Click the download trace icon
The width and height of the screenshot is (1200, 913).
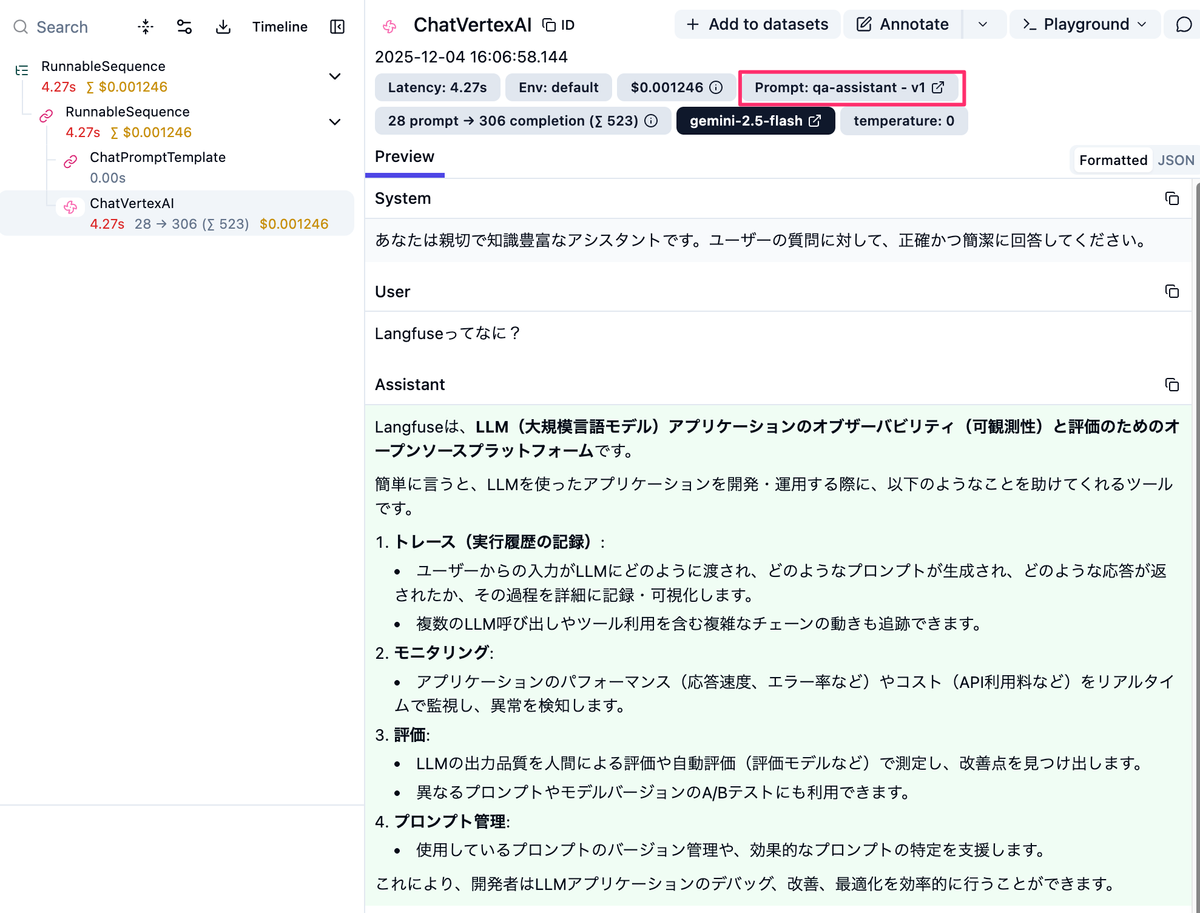[223, 27]
